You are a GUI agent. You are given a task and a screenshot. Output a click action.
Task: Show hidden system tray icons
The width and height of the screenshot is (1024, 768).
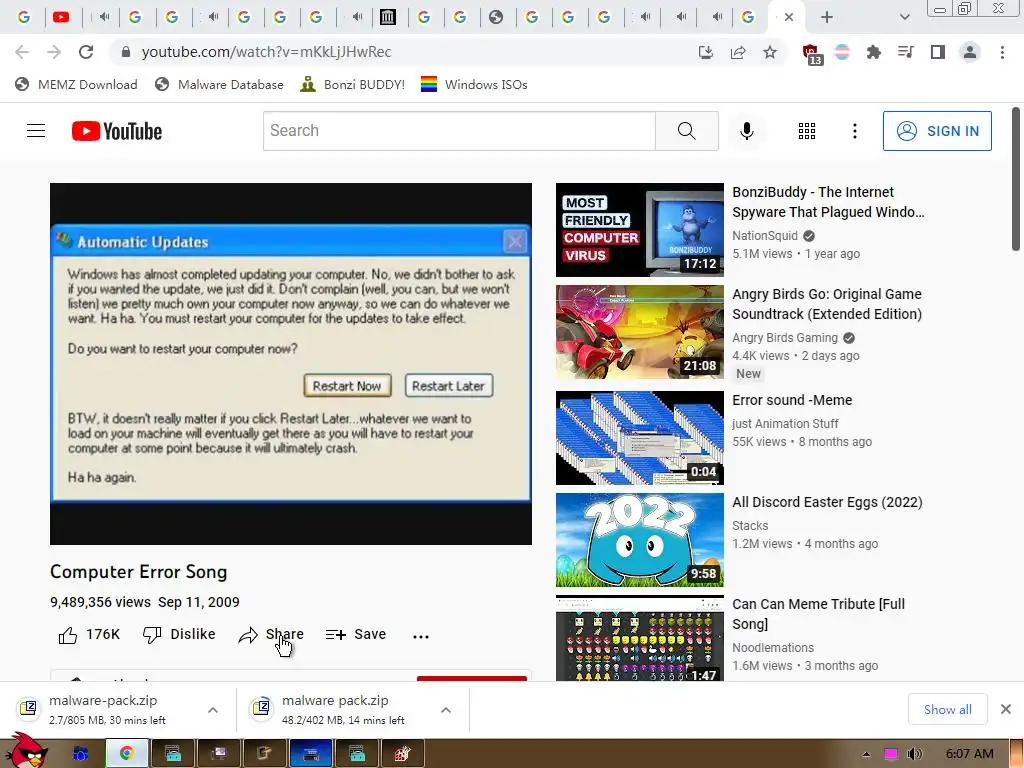[866, 754]
